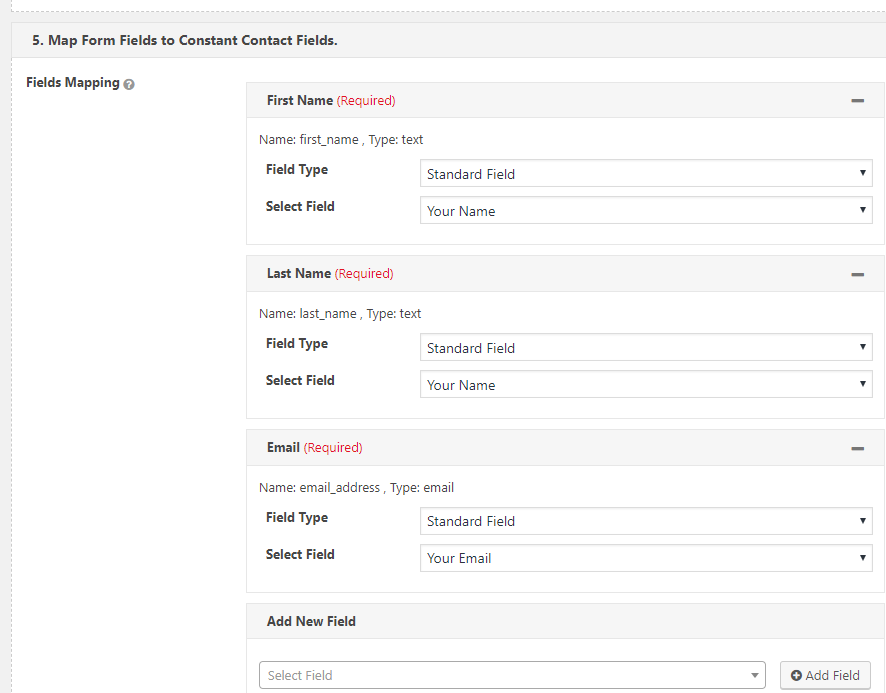Open the Add New Field selector
The image size is (886, 693).
coord(512,675)
